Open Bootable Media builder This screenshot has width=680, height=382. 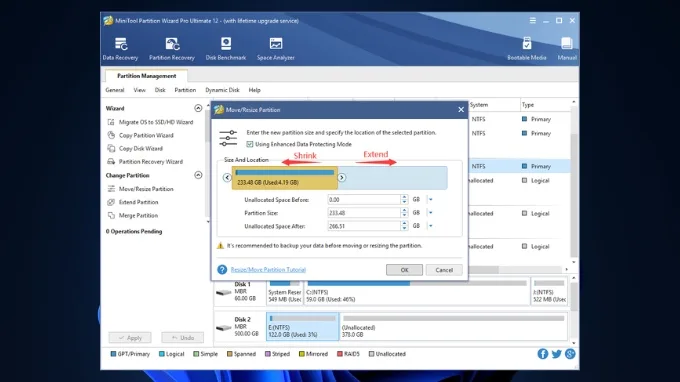(x=526, y=49)
